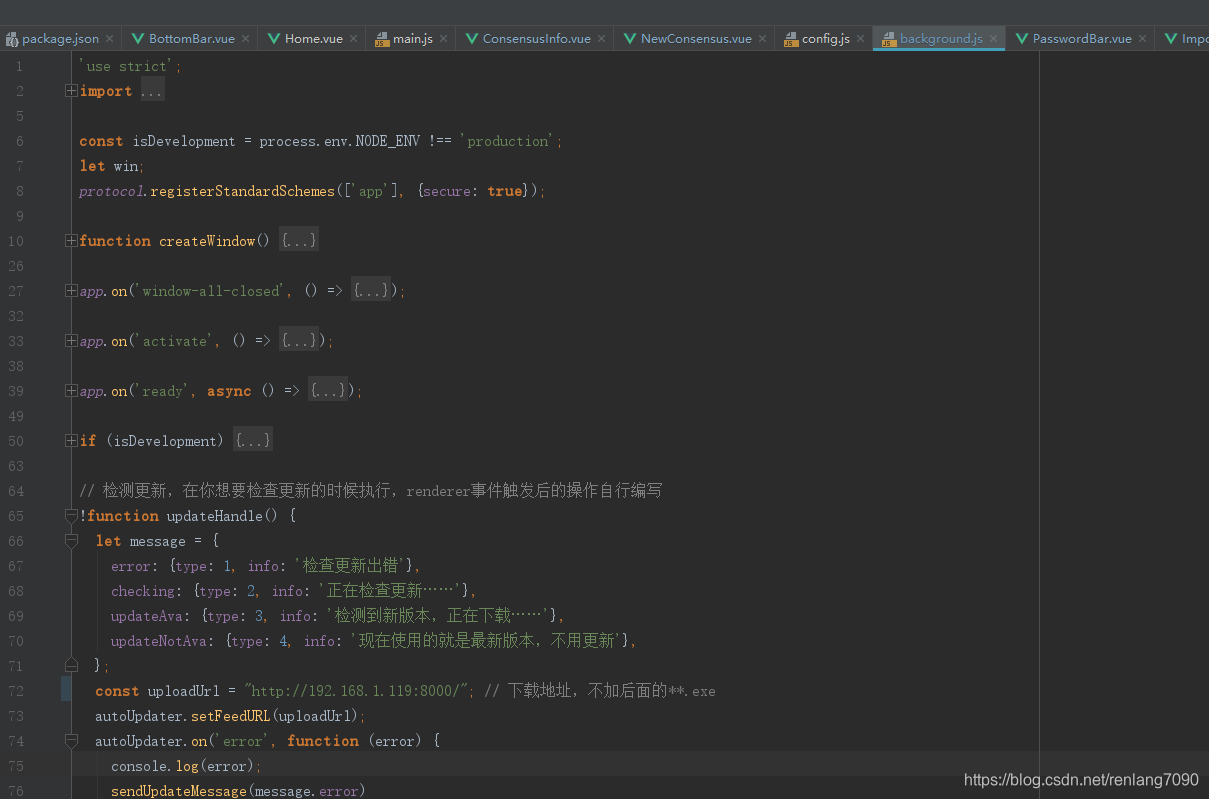Close the main.js tab

pos(444,39)
